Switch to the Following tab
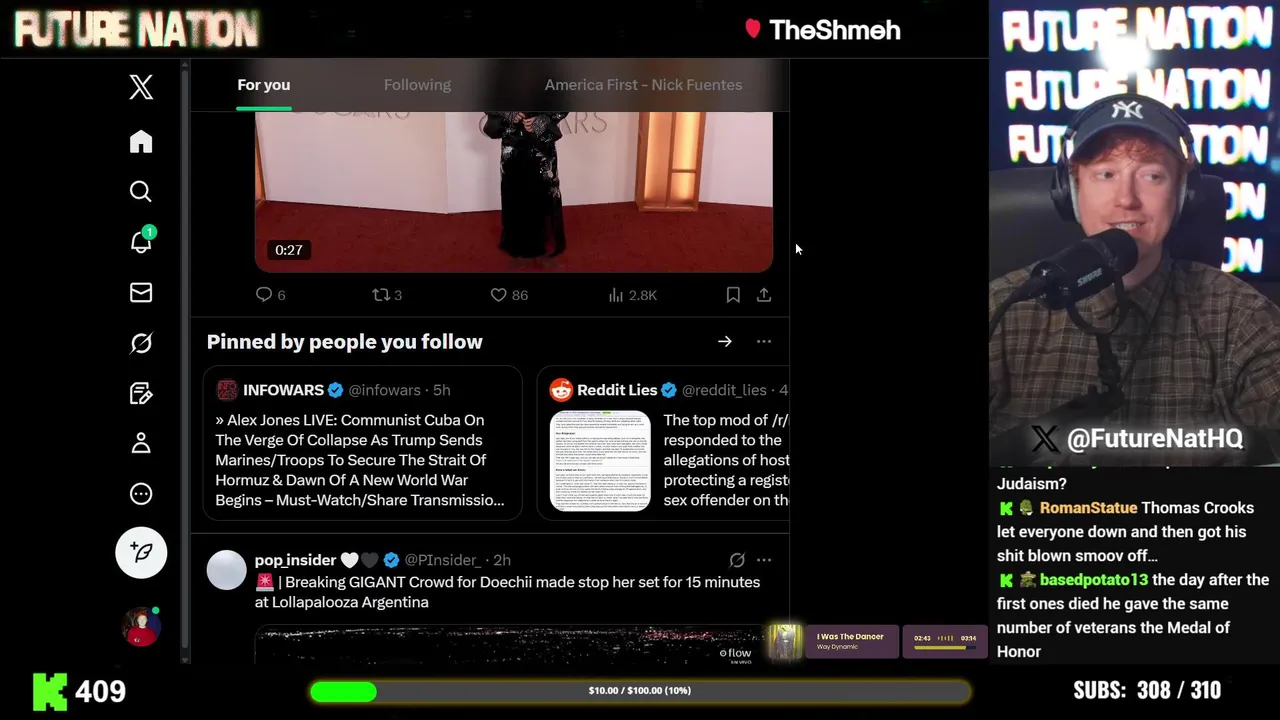This screenshot has width=1280, height=720. [x=417, y=85]
